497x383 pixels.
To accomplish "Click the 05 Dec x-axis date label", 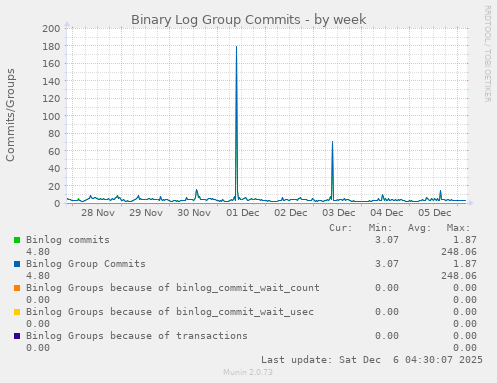I will point(435,213).
